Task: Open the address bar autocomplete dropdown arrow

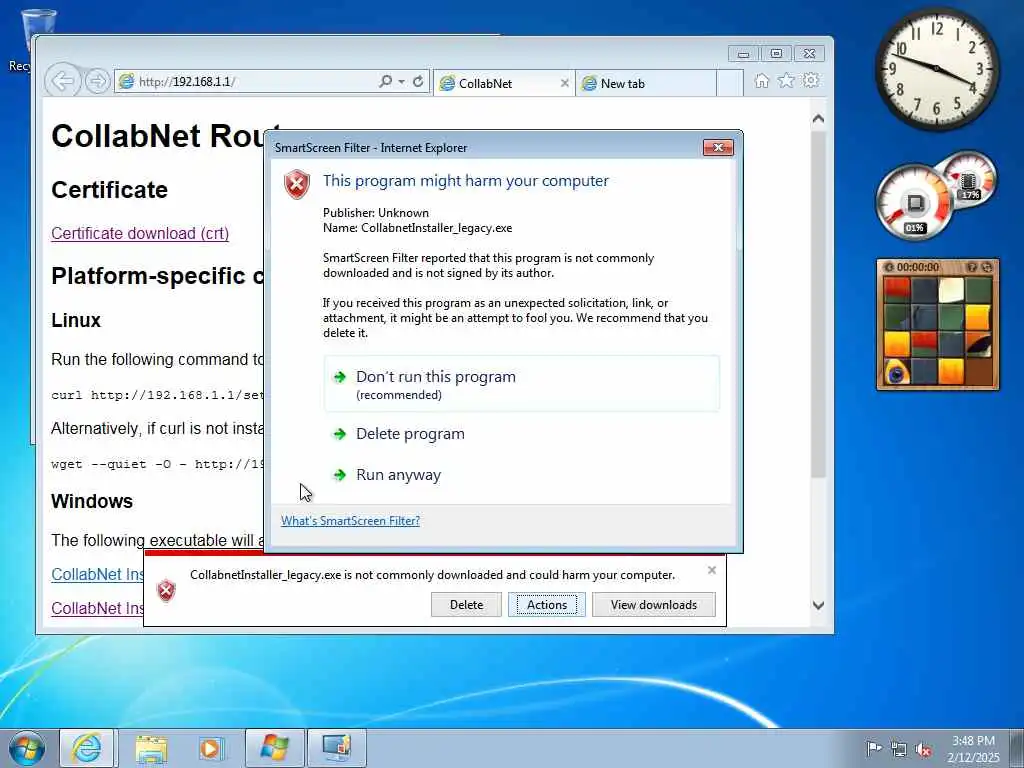Action: (x=402, y=82)
